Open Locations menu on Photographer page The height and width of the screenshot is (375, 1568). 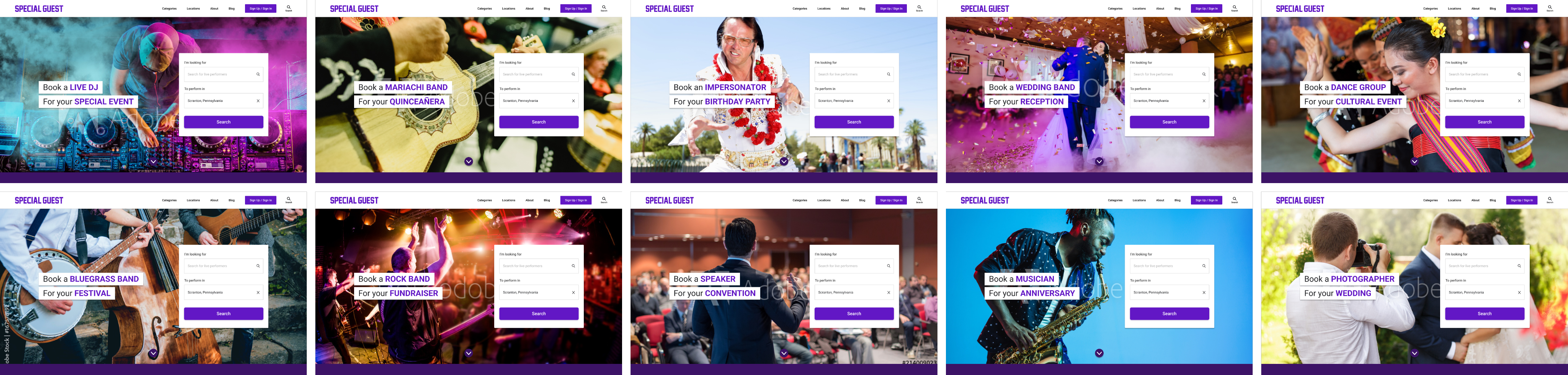(x=1454, y=200)
